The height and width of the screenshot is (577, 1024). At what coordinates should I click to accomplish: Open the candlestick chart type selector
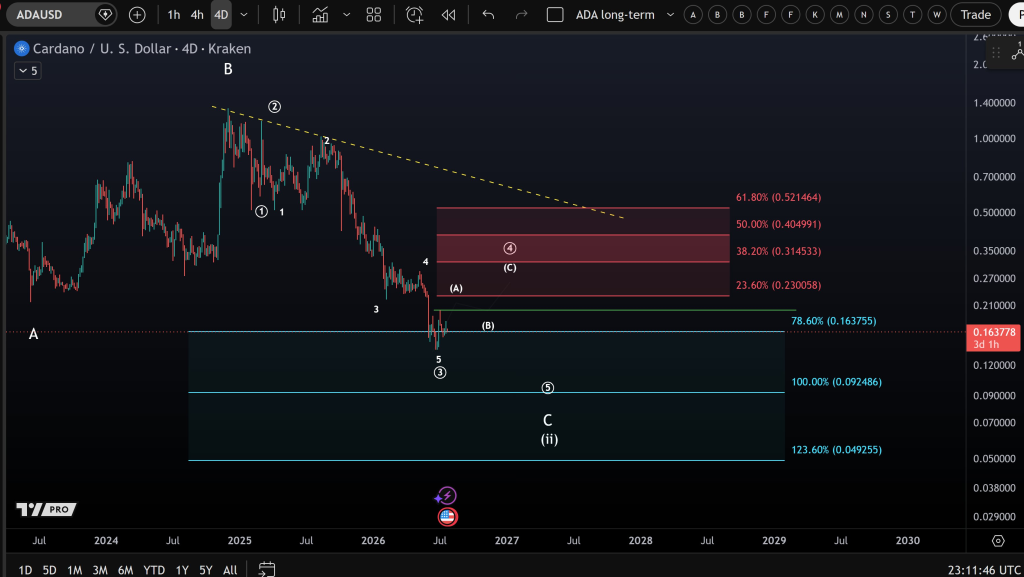[x=279, y=14]
